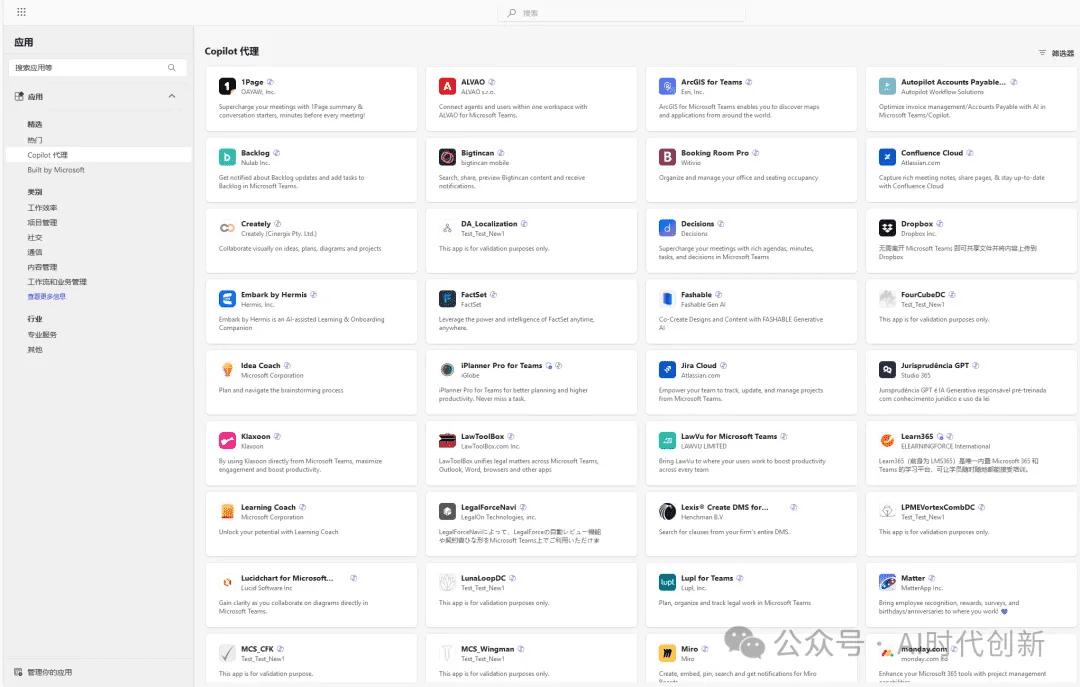Click the Embark by Hermis icon
This screenshot has height=687, width=1080.
227,299
